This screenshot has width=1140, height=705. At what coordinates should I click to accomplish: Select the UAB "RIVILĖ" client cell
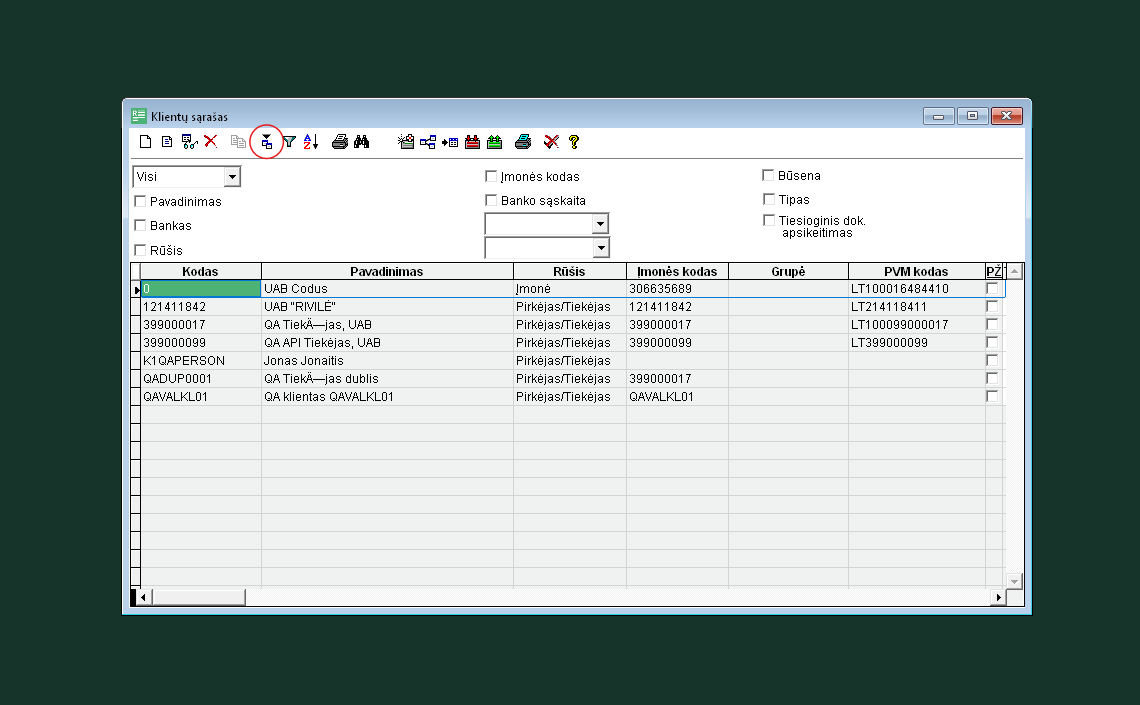point(387,307)
